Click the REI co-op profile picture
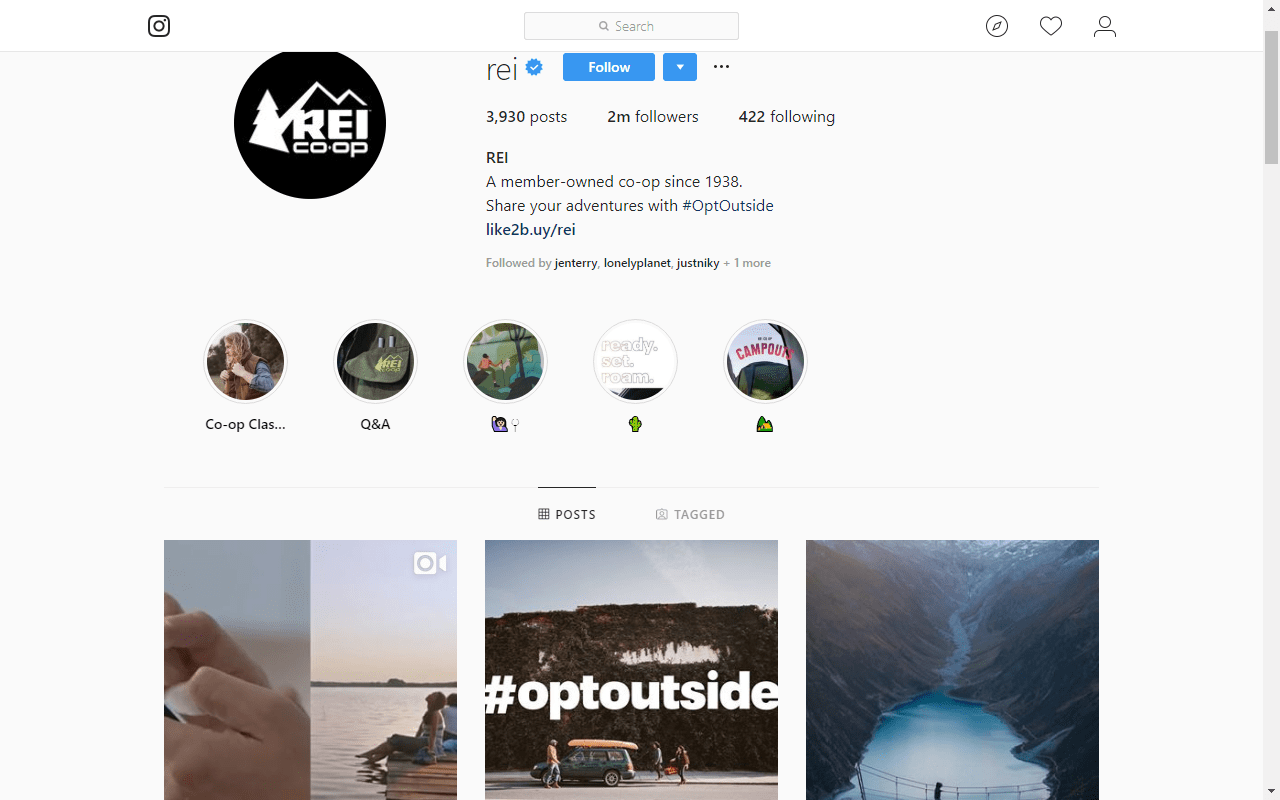 pyautogui.click(x=310, y=123)
